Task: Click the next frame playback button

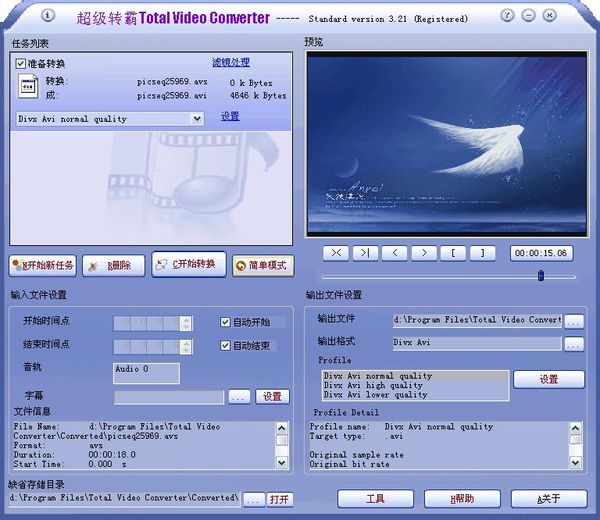Action: (x=365, y=253)
